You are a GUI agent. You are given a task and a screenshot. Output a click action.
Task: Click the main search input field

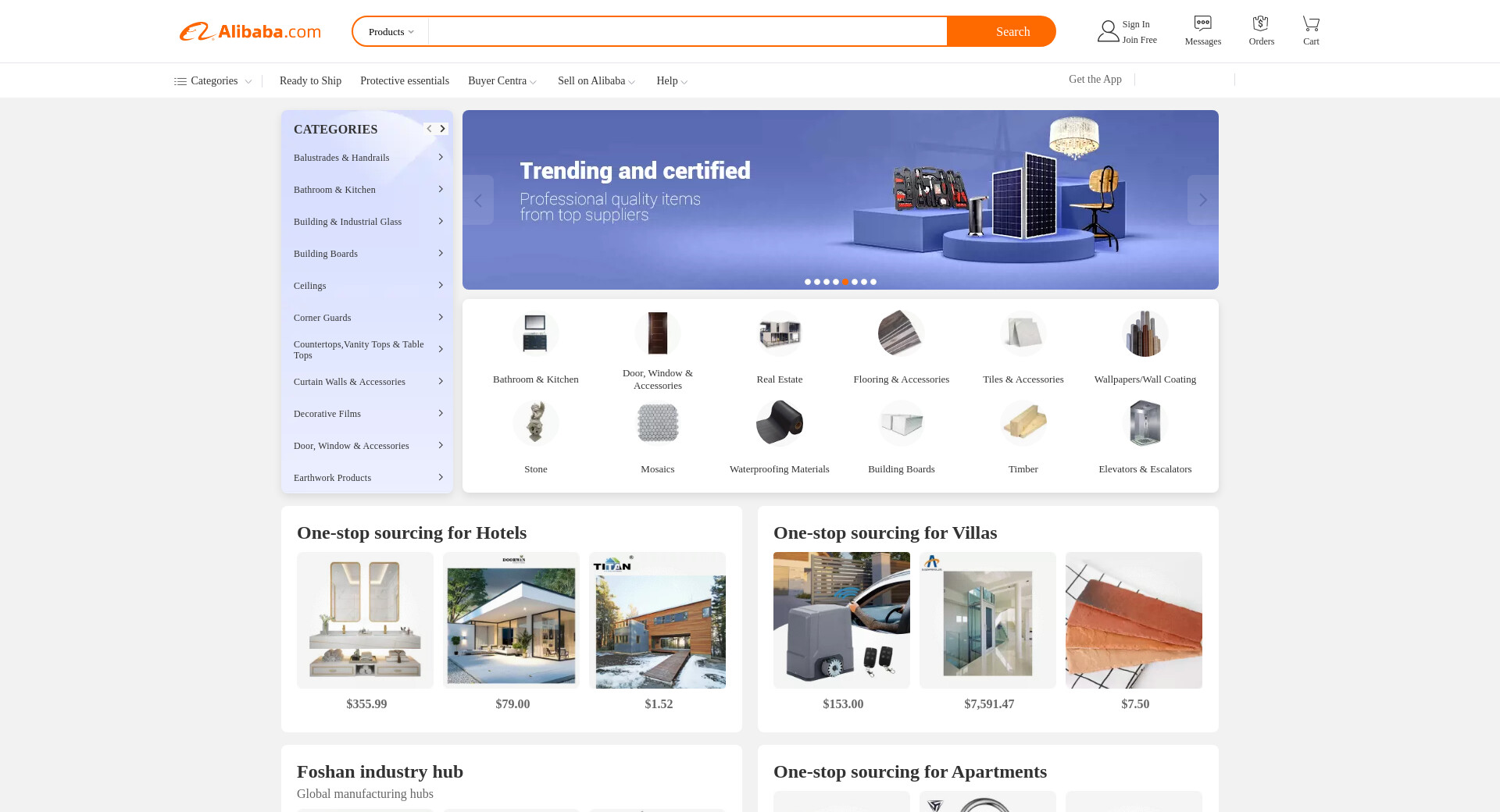coord(687,31)
